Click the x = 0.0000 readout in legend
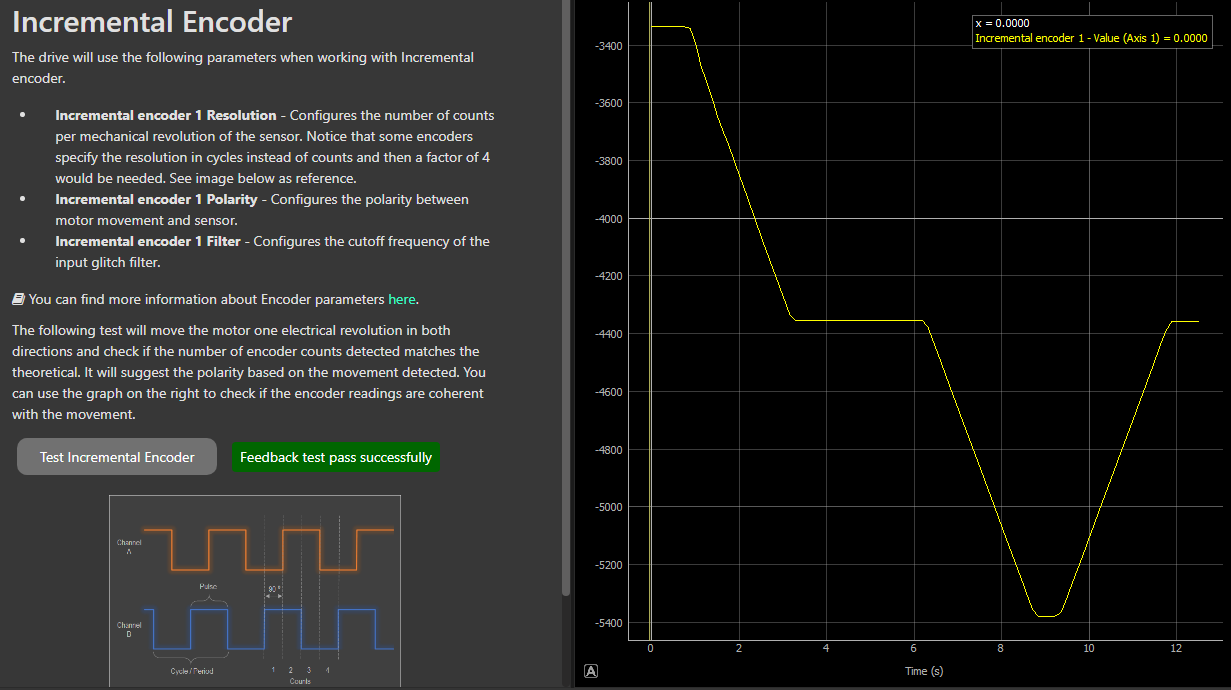 1002,23
